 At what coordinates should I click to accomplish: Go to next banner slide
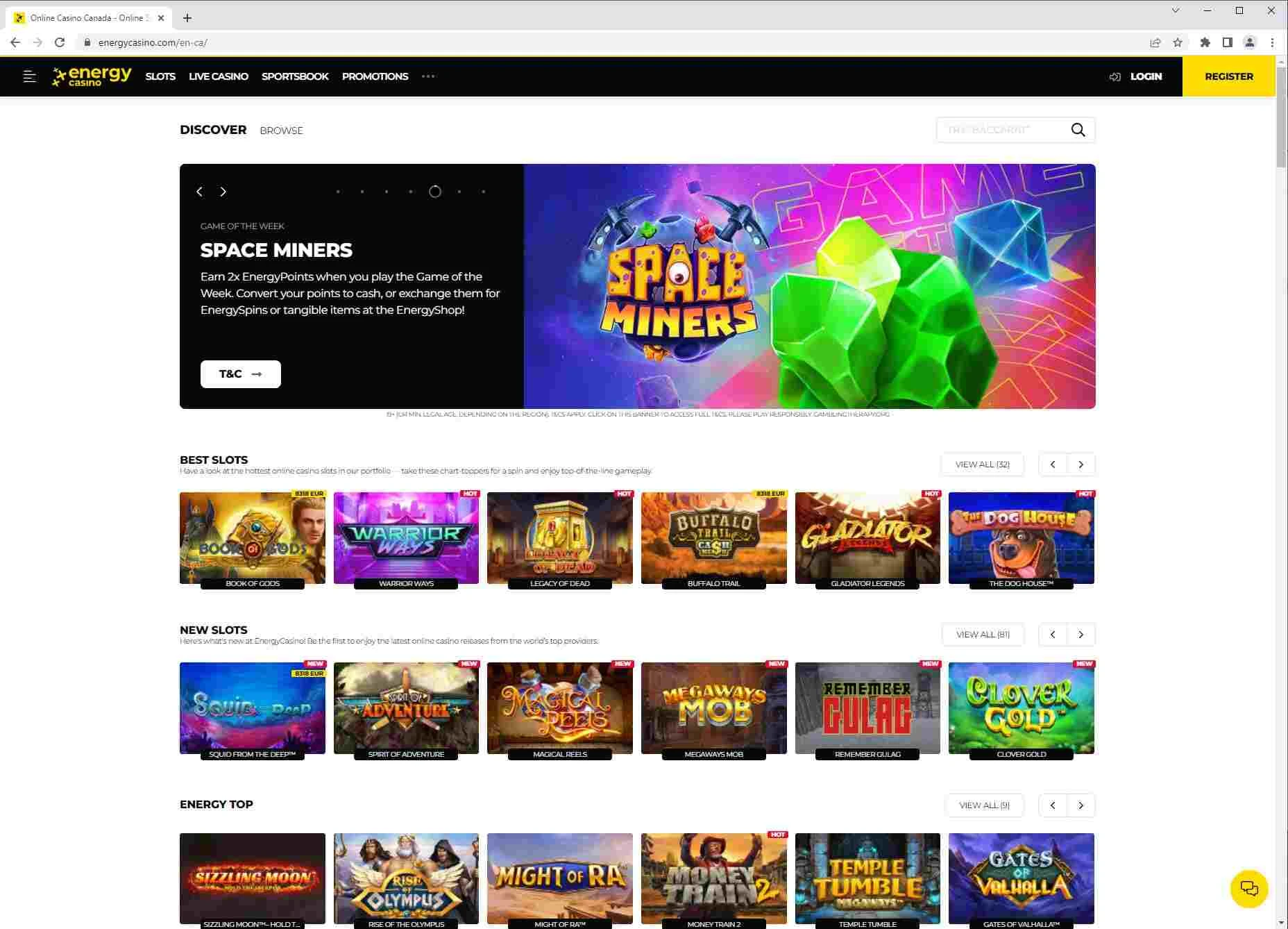pos(223,192)
